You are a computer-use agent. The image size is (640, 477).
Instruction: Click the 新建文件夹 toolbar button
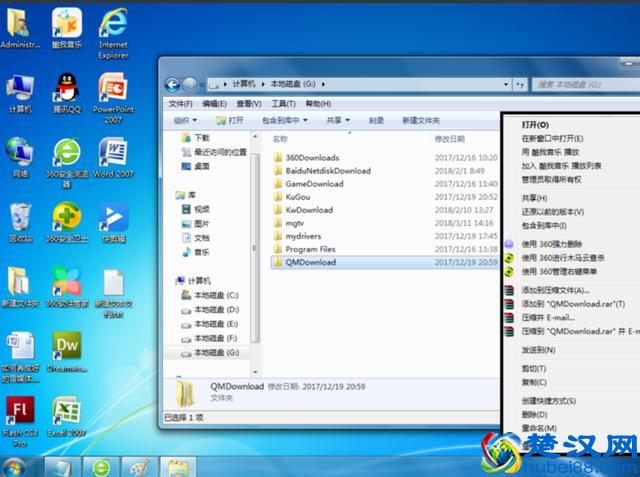421,120
